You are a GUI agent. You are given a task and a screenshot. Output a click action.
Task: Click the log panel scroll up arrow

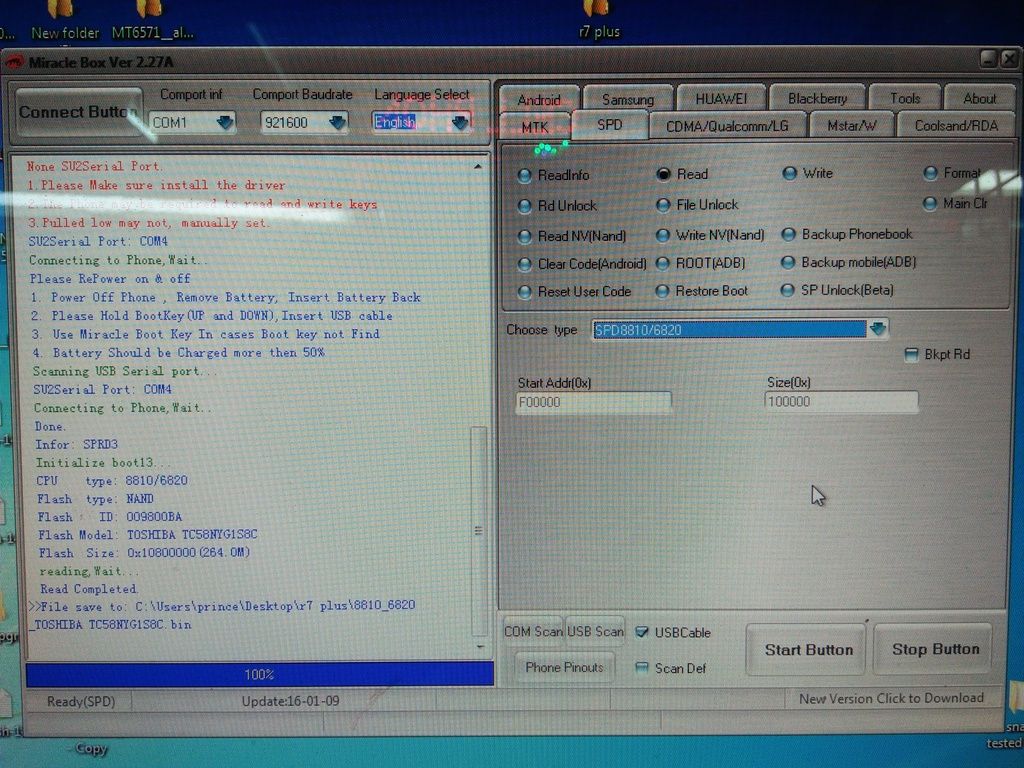(x=478, y=167)
